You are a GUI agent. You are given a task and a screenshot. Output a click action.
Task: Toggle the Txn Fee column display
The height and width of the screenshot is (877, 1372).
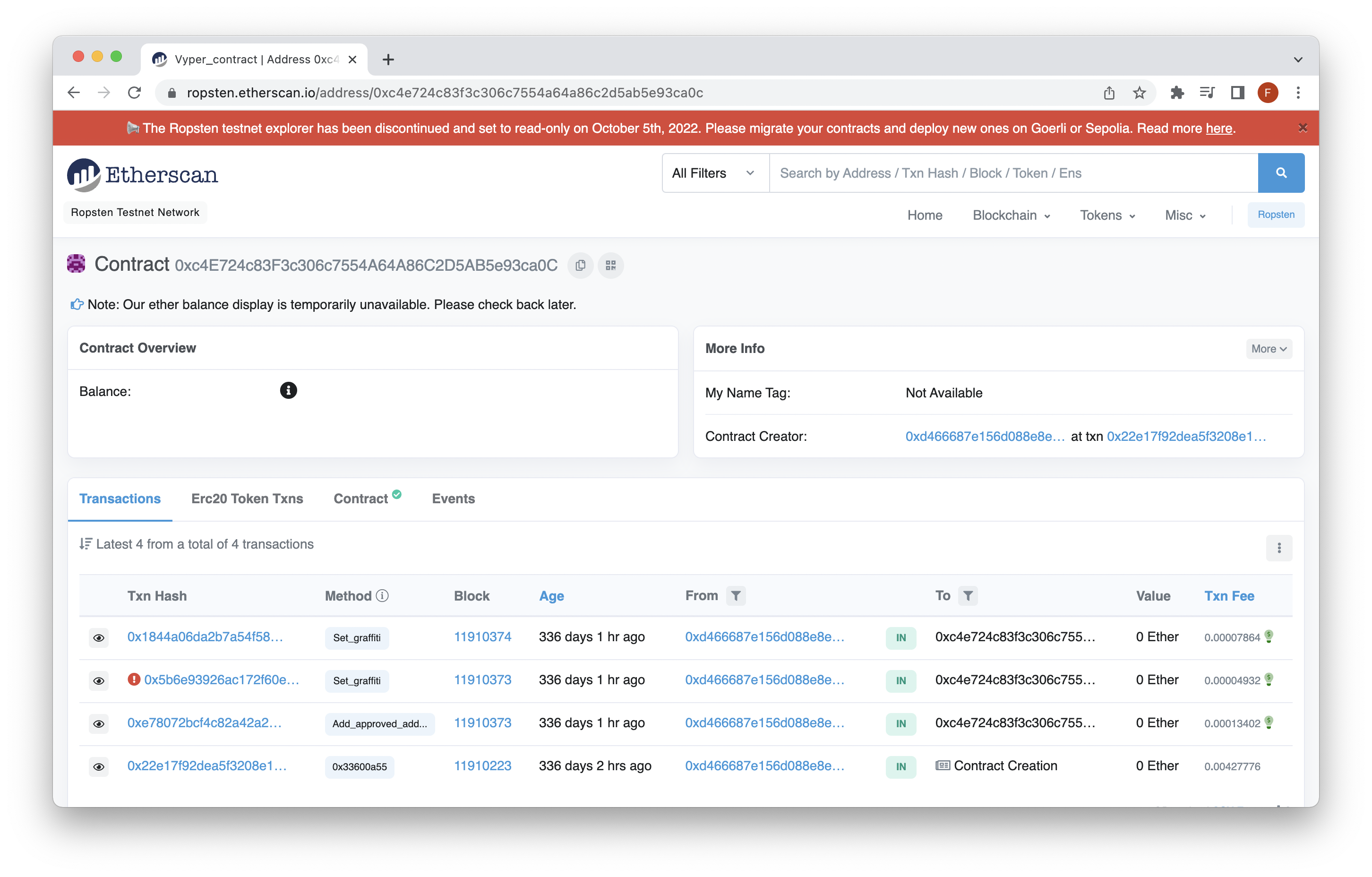point(1229,595)
